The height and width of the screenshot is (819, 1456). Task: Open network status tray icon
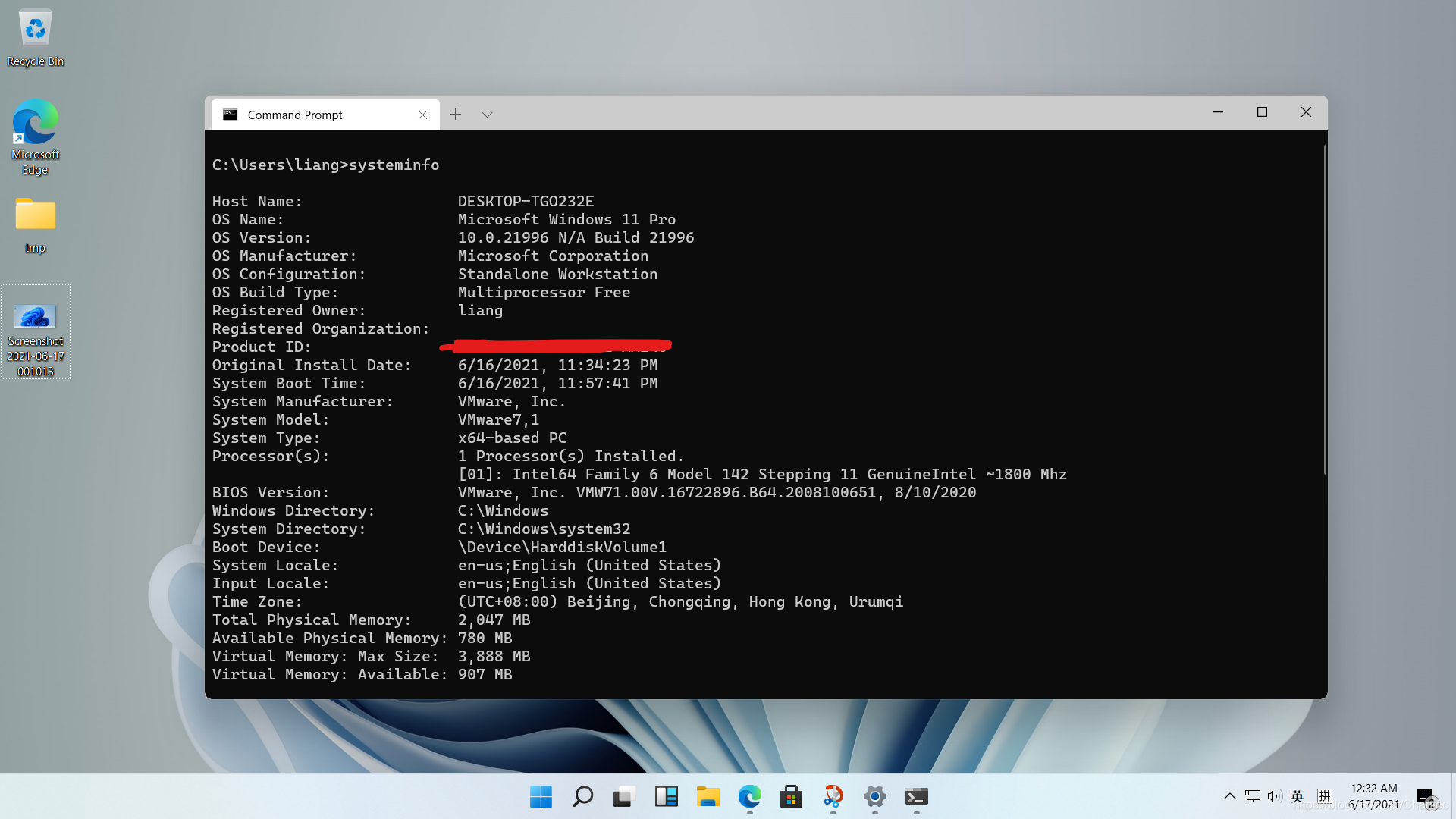1253,796
